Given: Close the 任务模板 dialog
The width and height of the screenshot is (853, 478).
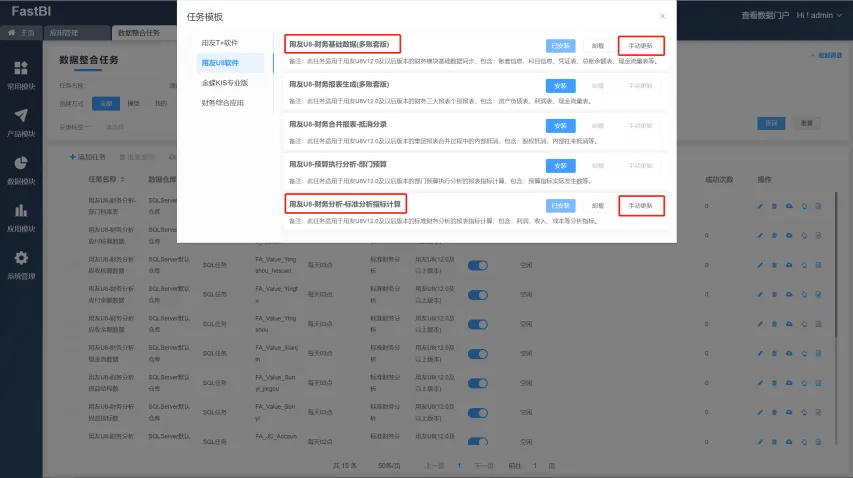Looking at the screenshot, I should 662,16.
